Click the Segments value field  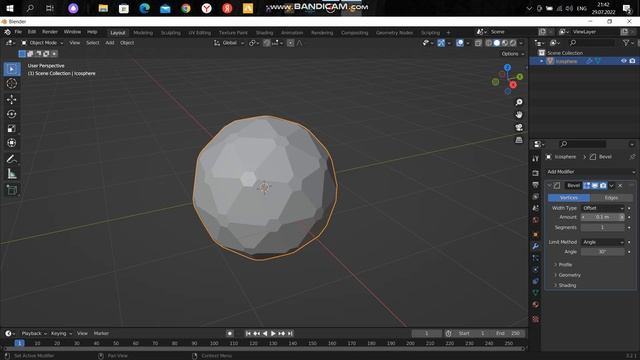coord(602,227)
